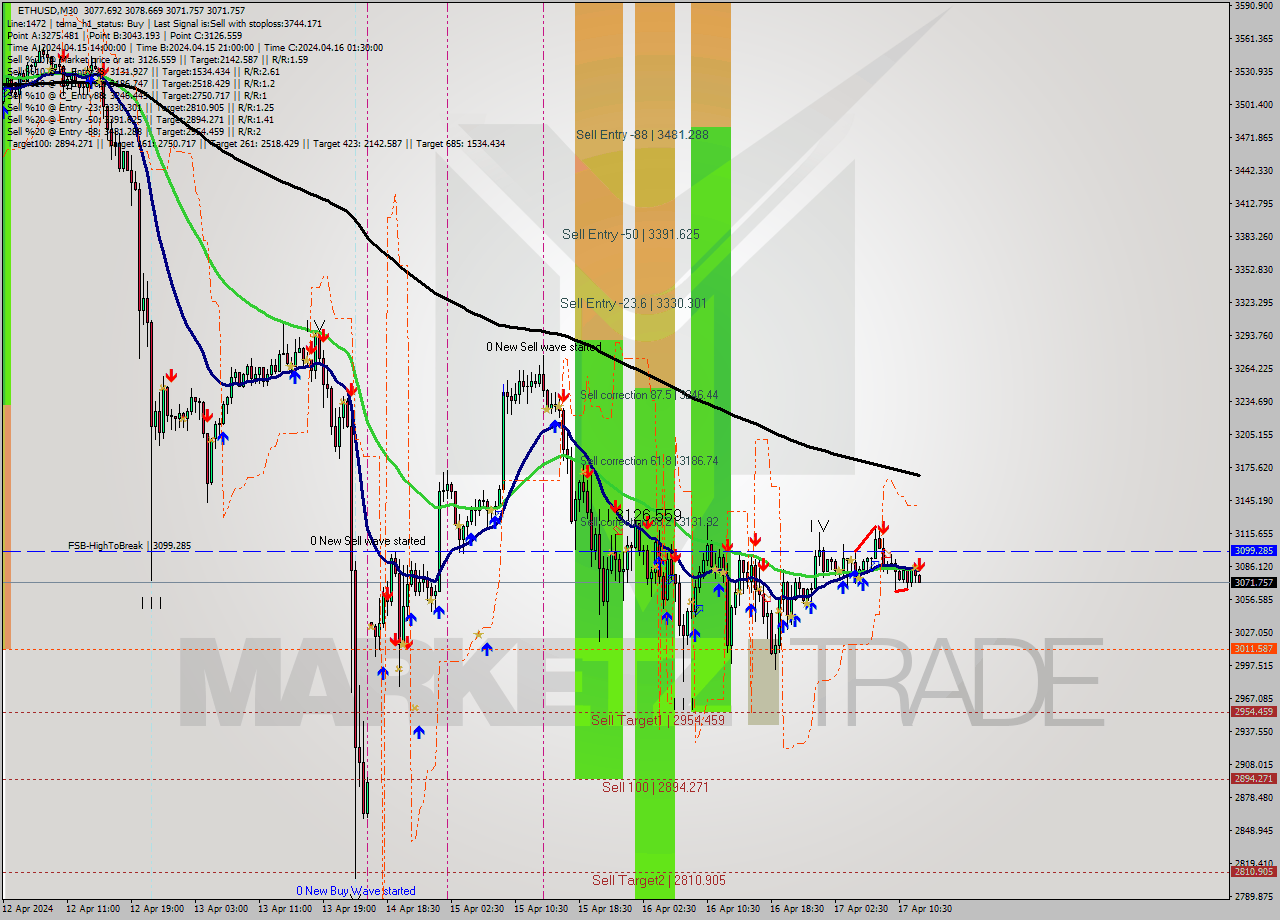Click the '14 Apr 18:30' time axis label

412,909
